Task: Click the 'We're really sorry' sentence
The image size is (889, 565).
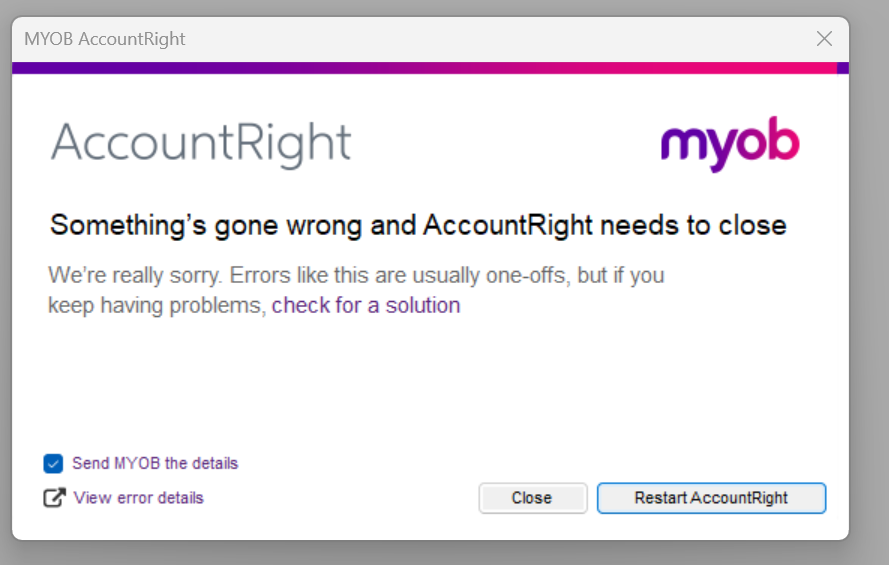Action: 355,274
